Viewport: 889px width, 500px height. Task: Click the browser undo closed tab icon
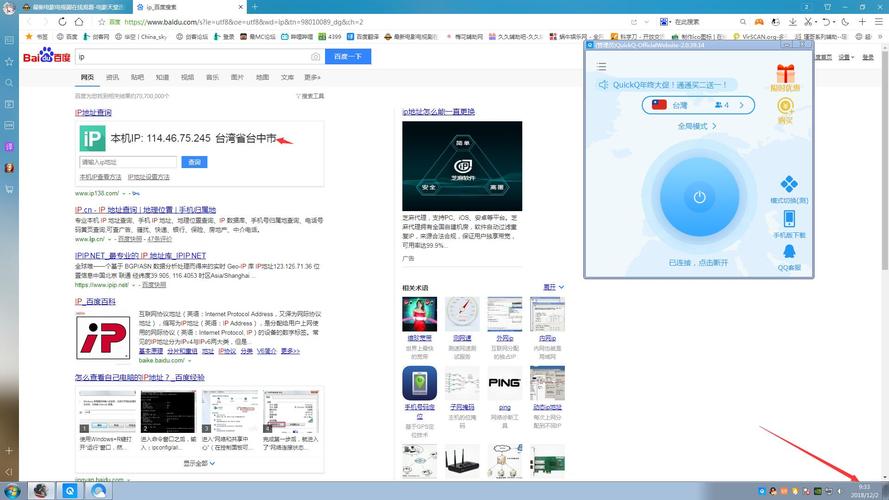[x=826, y=22]
